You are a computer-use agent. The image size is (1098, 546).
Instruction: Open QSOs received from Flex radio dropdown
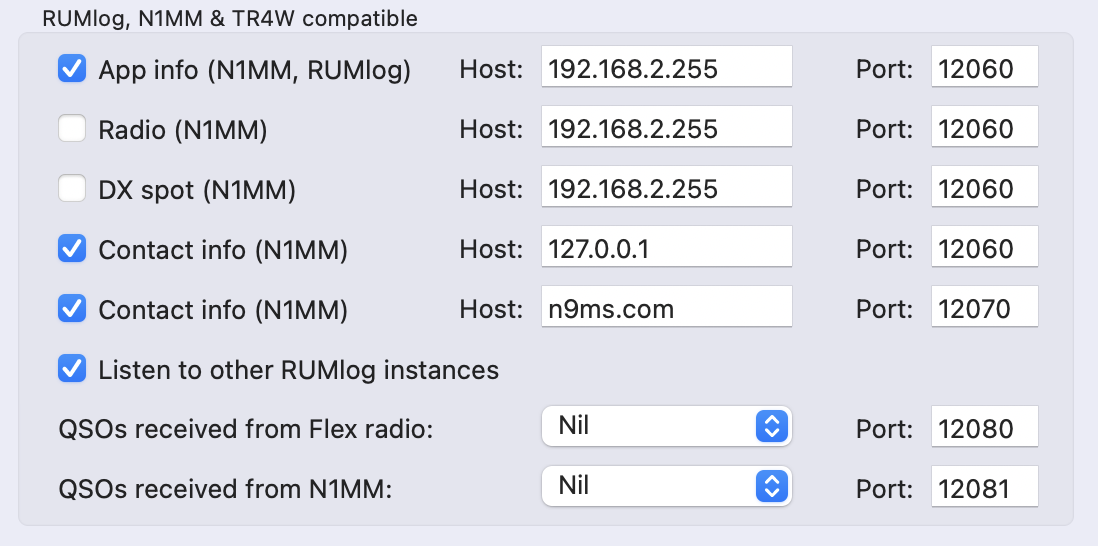(667, 426)
